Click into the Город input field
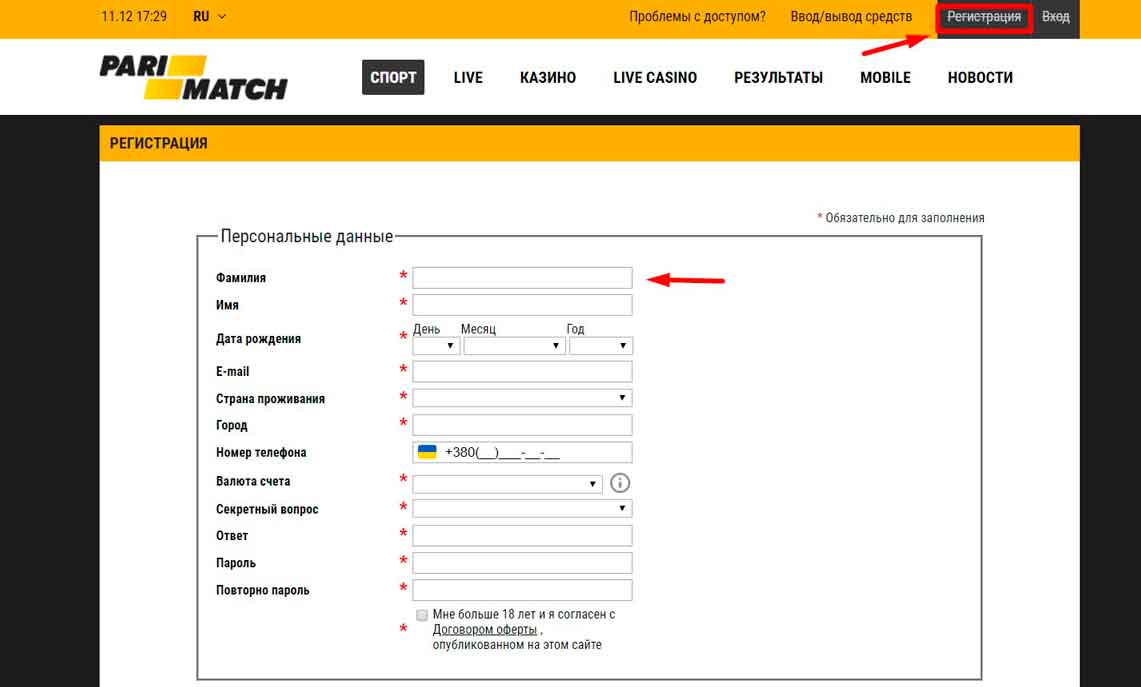Viewport: 1141px width, 687px height. pos(522,425)
